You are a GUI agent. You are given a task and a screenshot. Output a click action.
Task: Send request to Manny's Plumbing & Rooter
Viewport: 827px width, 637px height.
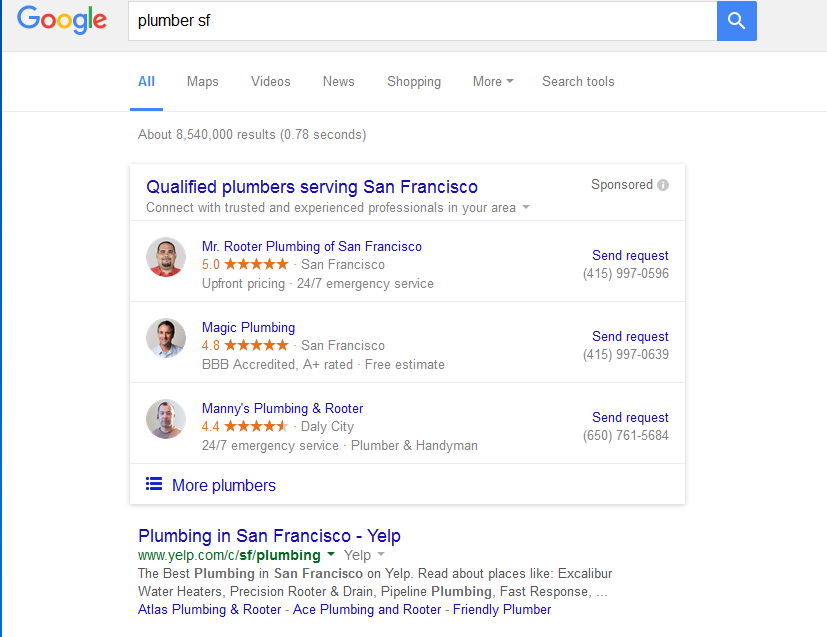630,418
